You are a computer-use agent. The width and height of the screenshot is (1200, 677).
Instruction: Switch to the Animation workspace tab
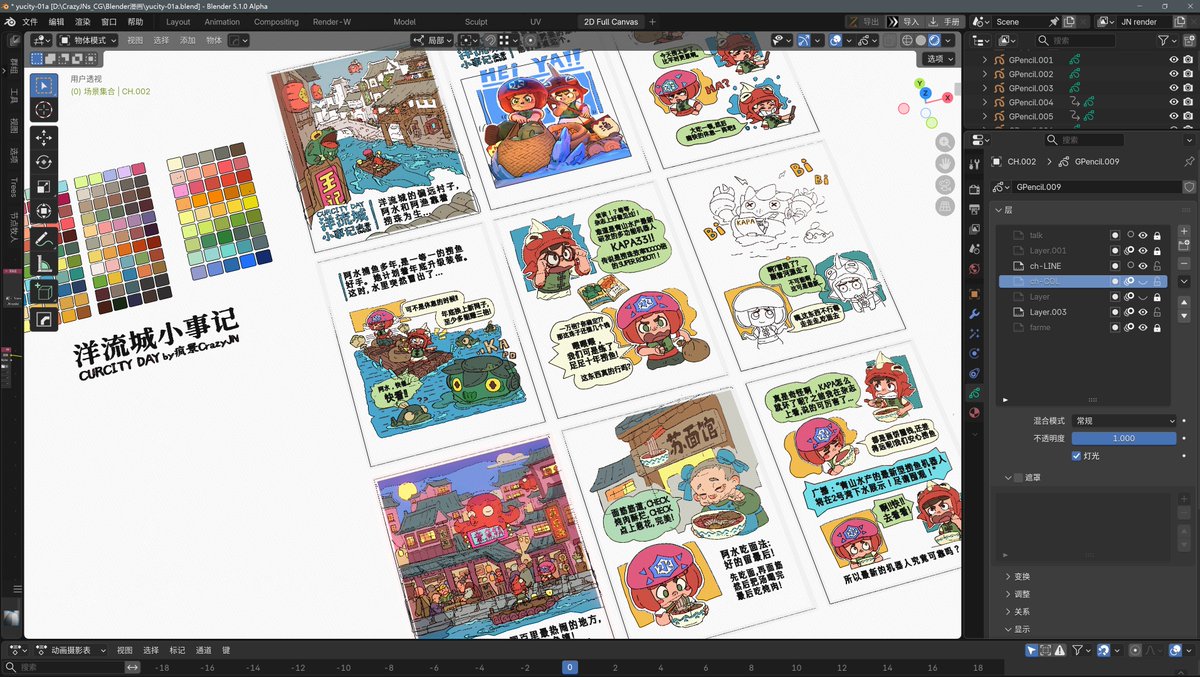(x=222, y=21)
